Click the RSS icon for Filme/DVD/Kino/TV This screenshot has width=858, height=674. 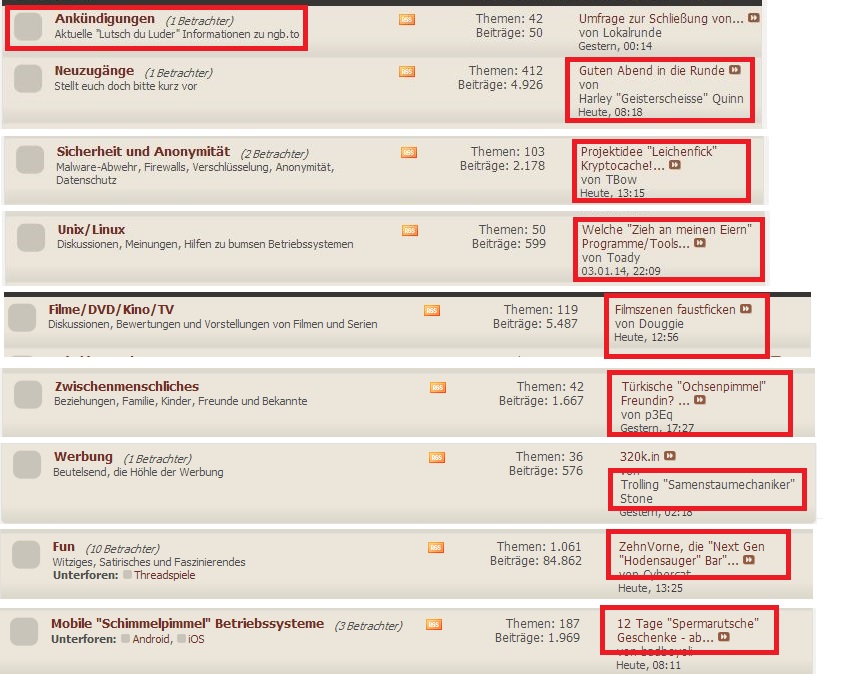[432, 310]
